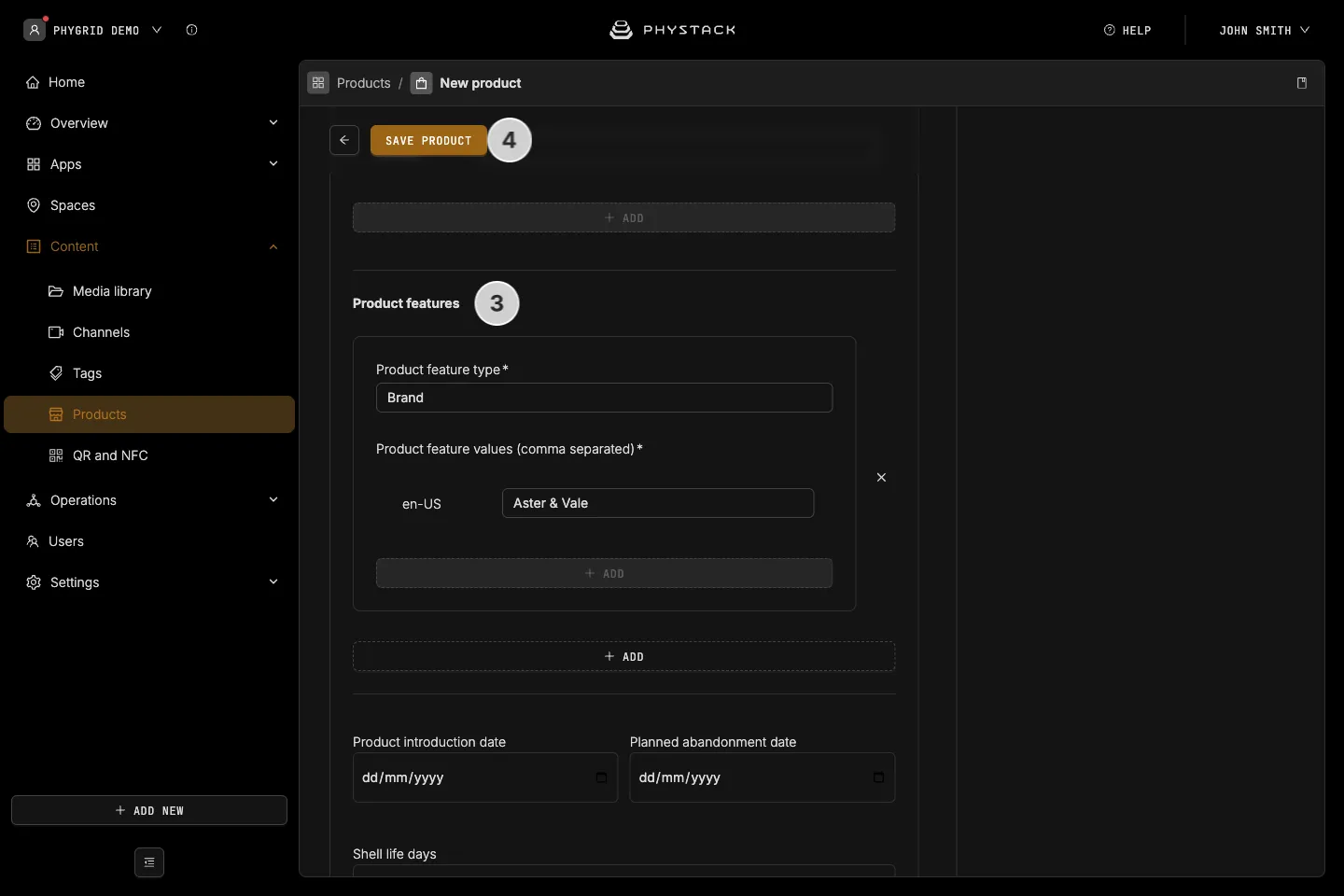Click the Product feature type field containing Brand
The height and width of the screenshot is (896, 1344).
(x=604, y=398)
